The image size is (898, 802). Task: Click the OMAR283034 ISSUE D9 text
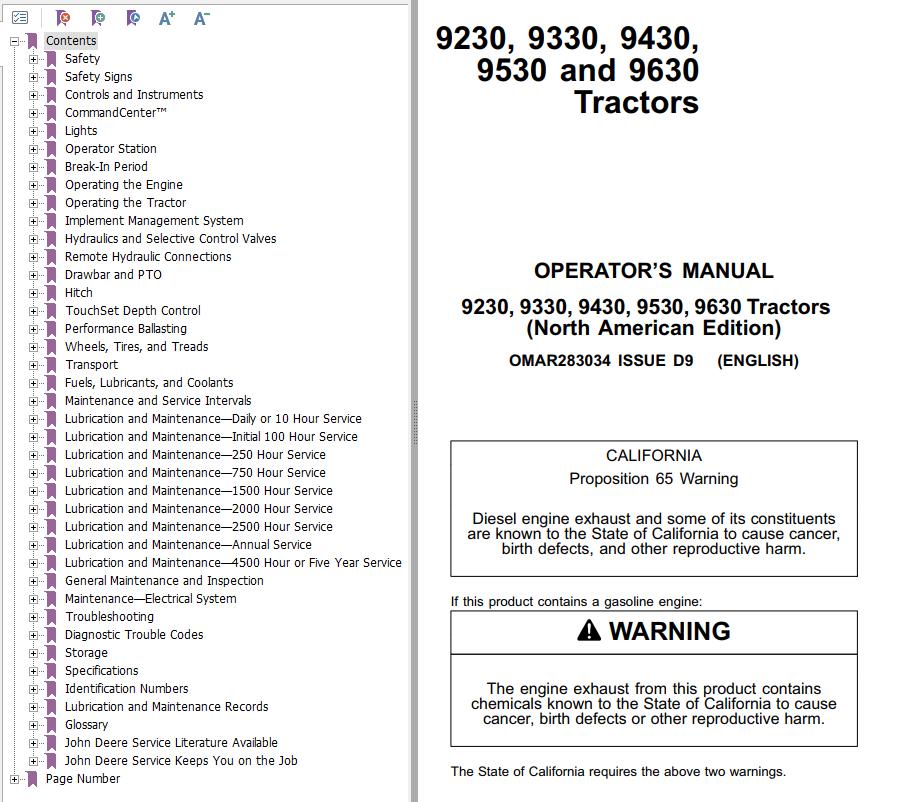[x=601, y=361]
